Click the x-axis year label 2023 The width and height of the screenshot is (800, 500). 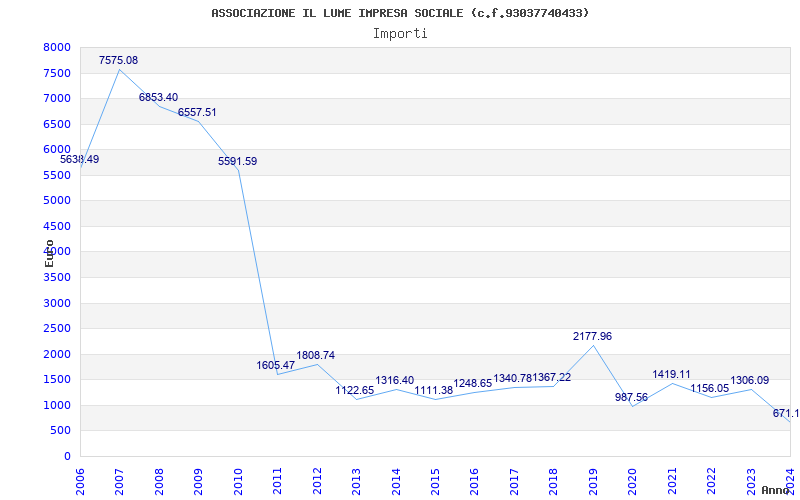(x=751, y=482)
